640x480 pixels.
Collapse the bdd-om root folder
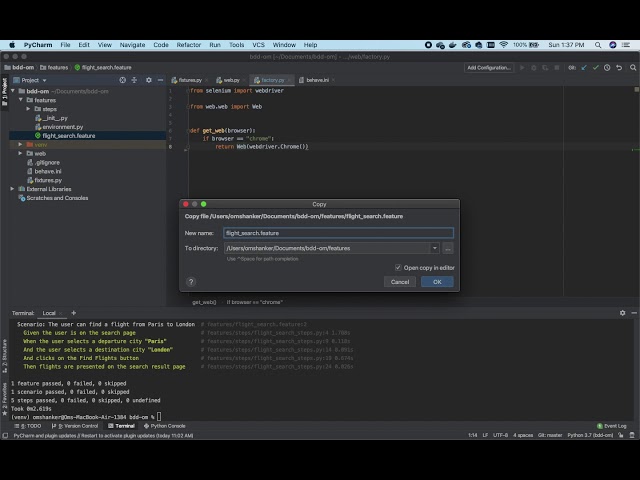click(x=13, y=91)
